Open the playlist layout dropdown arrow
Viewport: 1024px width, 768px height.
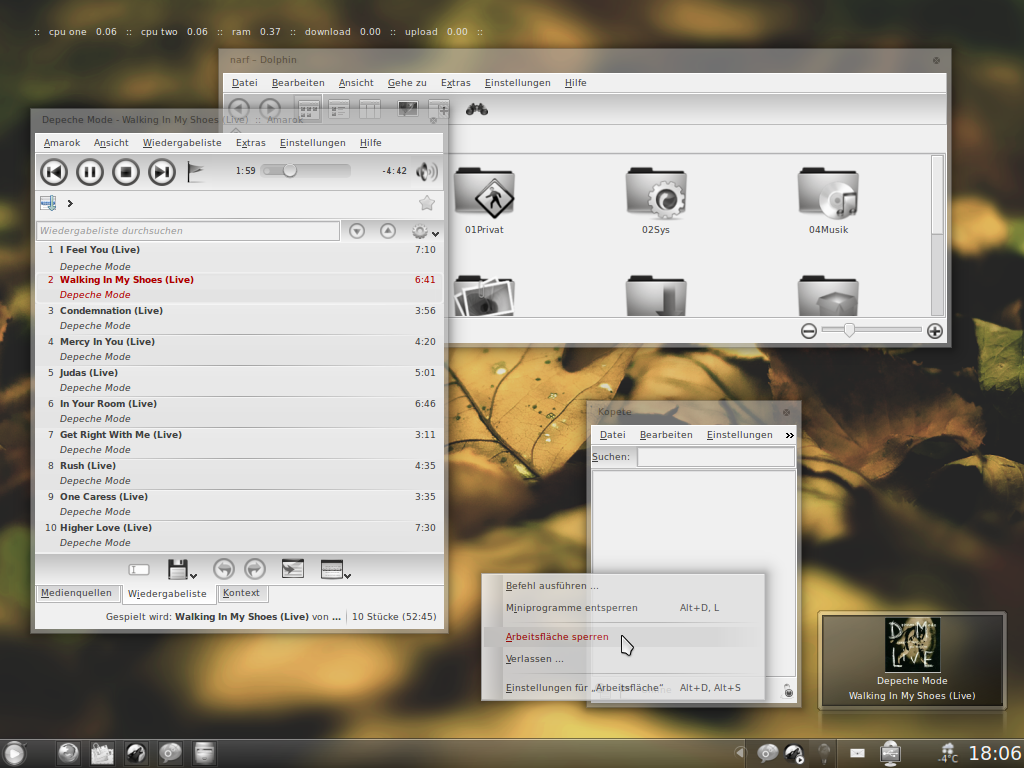coord(347,576)
